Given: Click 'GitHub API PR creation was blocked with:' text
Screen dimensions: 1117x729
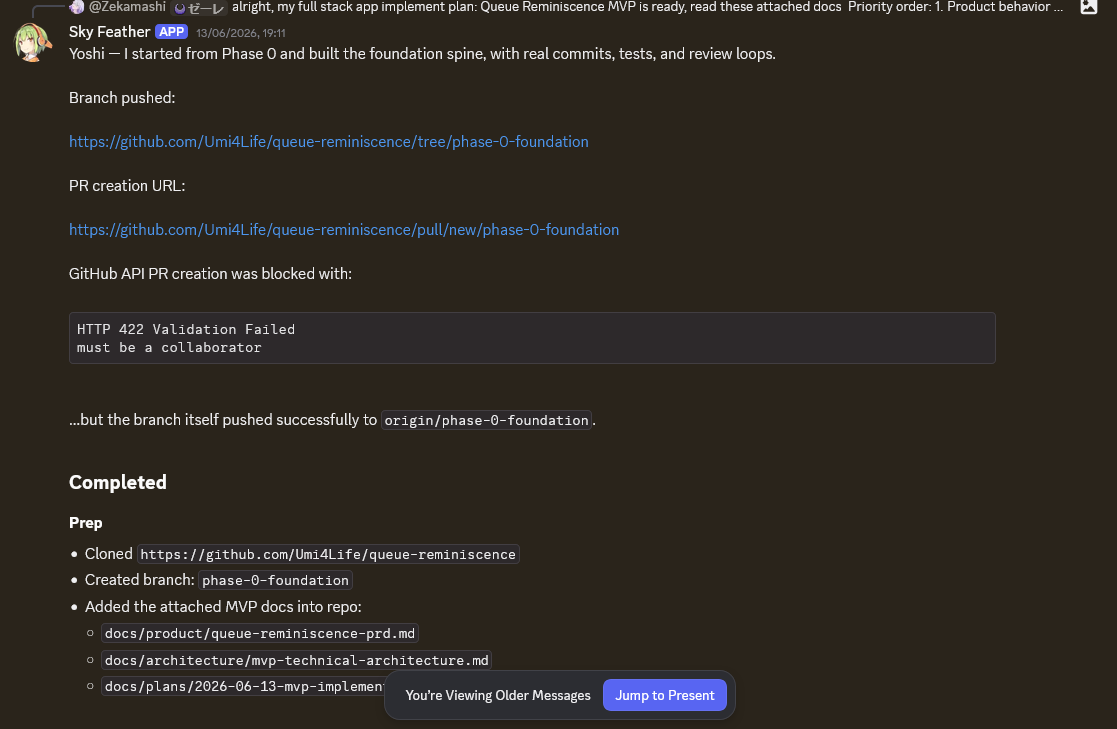Looking at the screenshot, I should (x=210, y=274).
